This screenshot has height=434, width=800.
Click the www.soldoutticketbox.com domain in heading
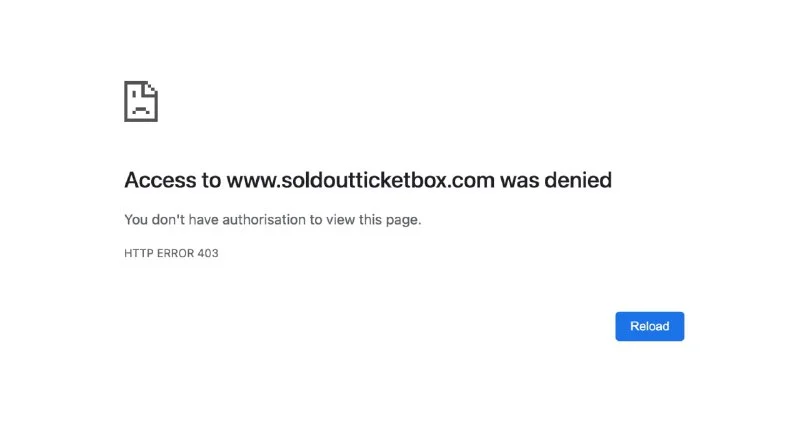click(361, 181)
